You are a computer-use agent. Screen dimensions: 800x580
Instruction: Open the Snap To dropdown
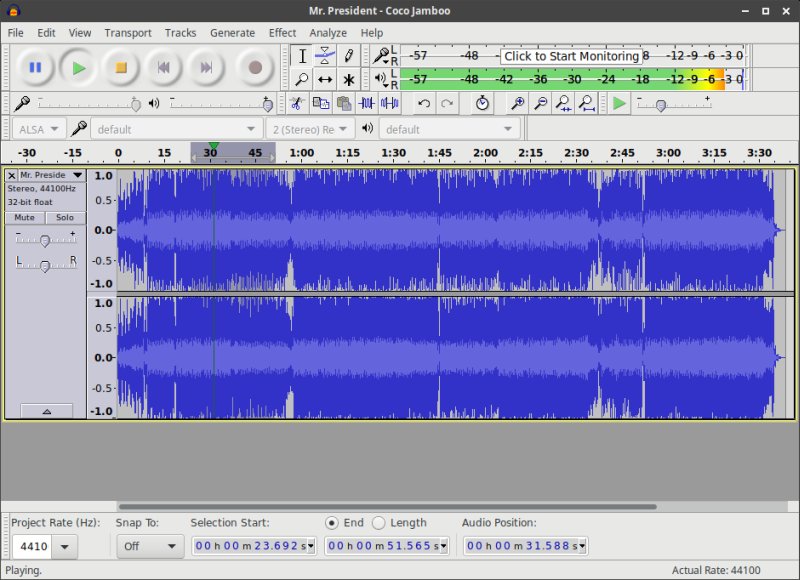click(150, 546)
